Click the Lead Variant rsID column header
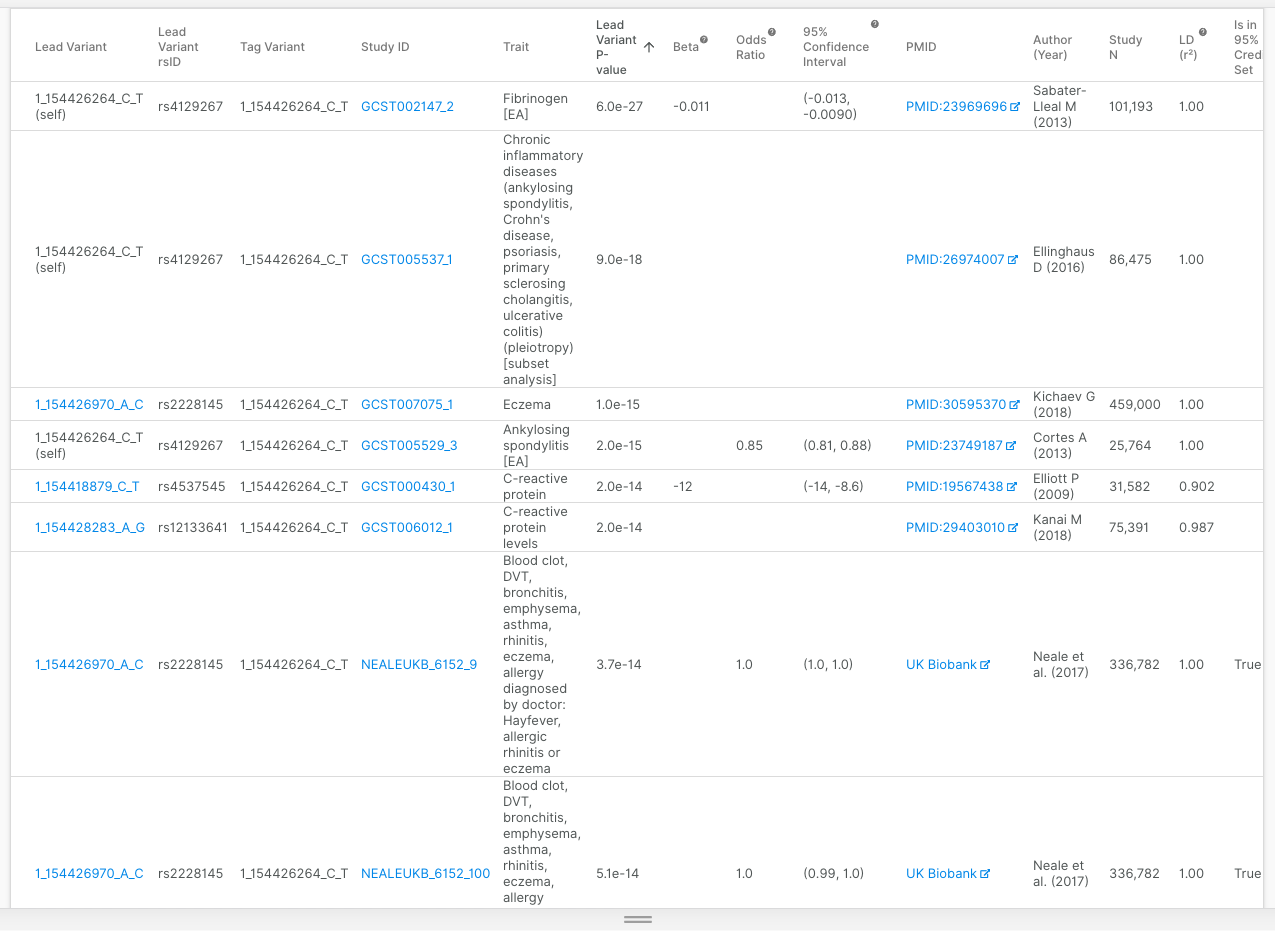 (178, 47)
